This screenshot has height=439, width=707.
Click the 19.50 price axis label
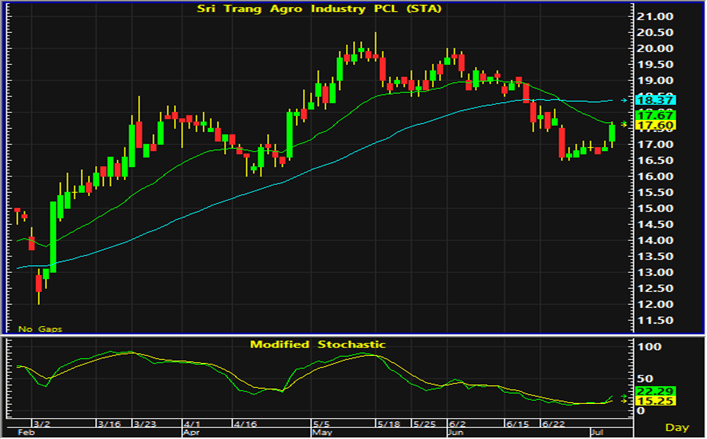click(x=654, y=64)
